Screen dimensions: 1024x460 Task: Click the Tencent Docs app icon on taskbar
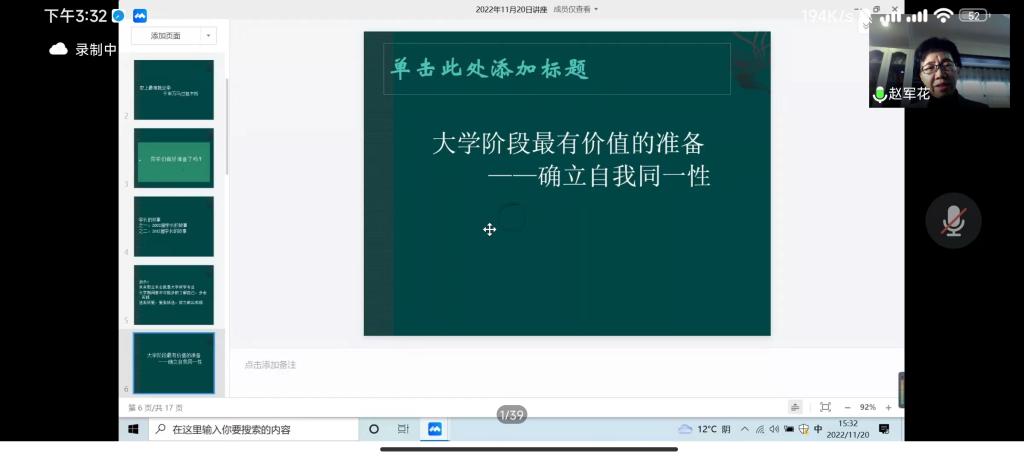(x=435, y=429)
